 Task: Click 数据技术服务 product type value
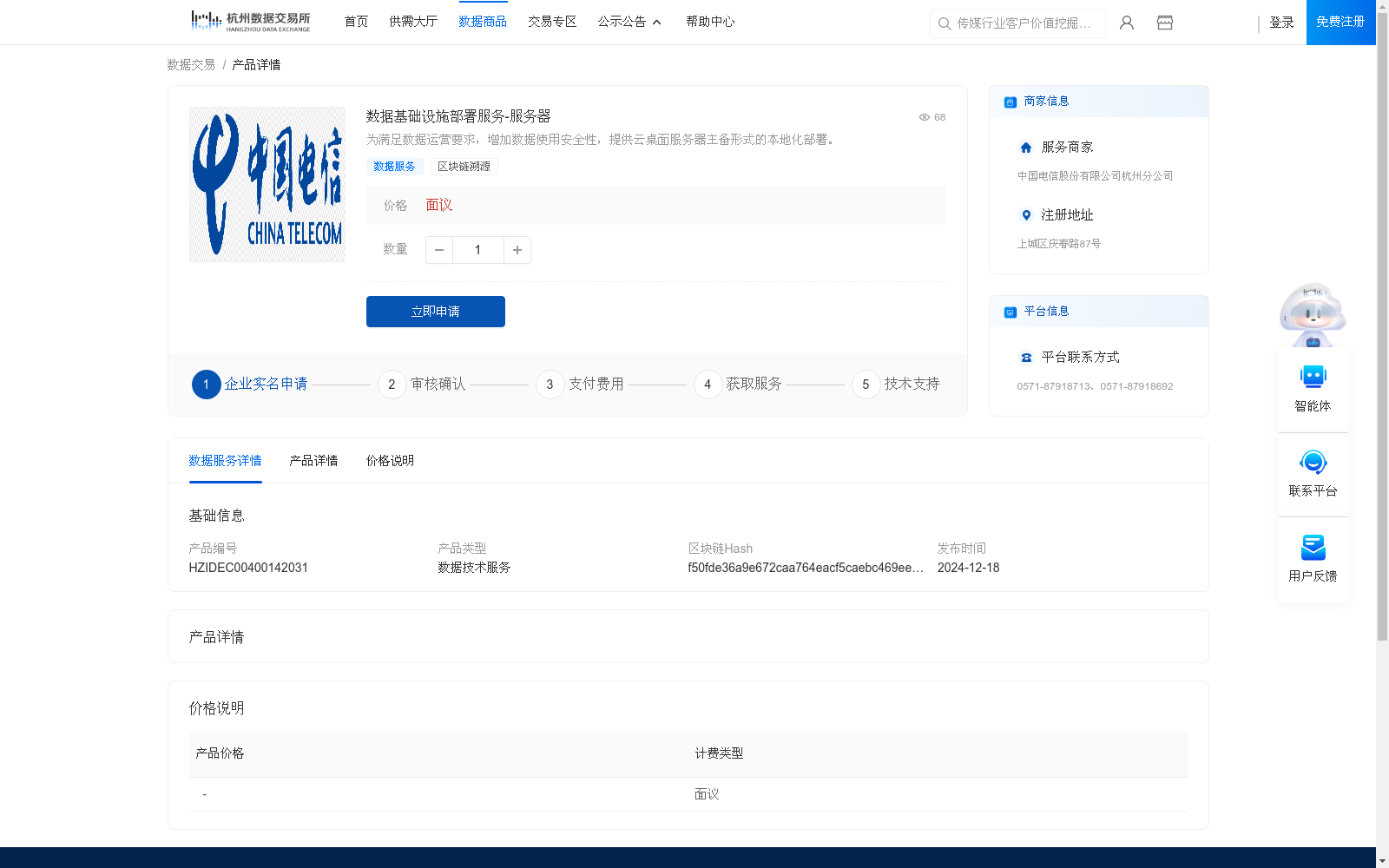(474, 568)
